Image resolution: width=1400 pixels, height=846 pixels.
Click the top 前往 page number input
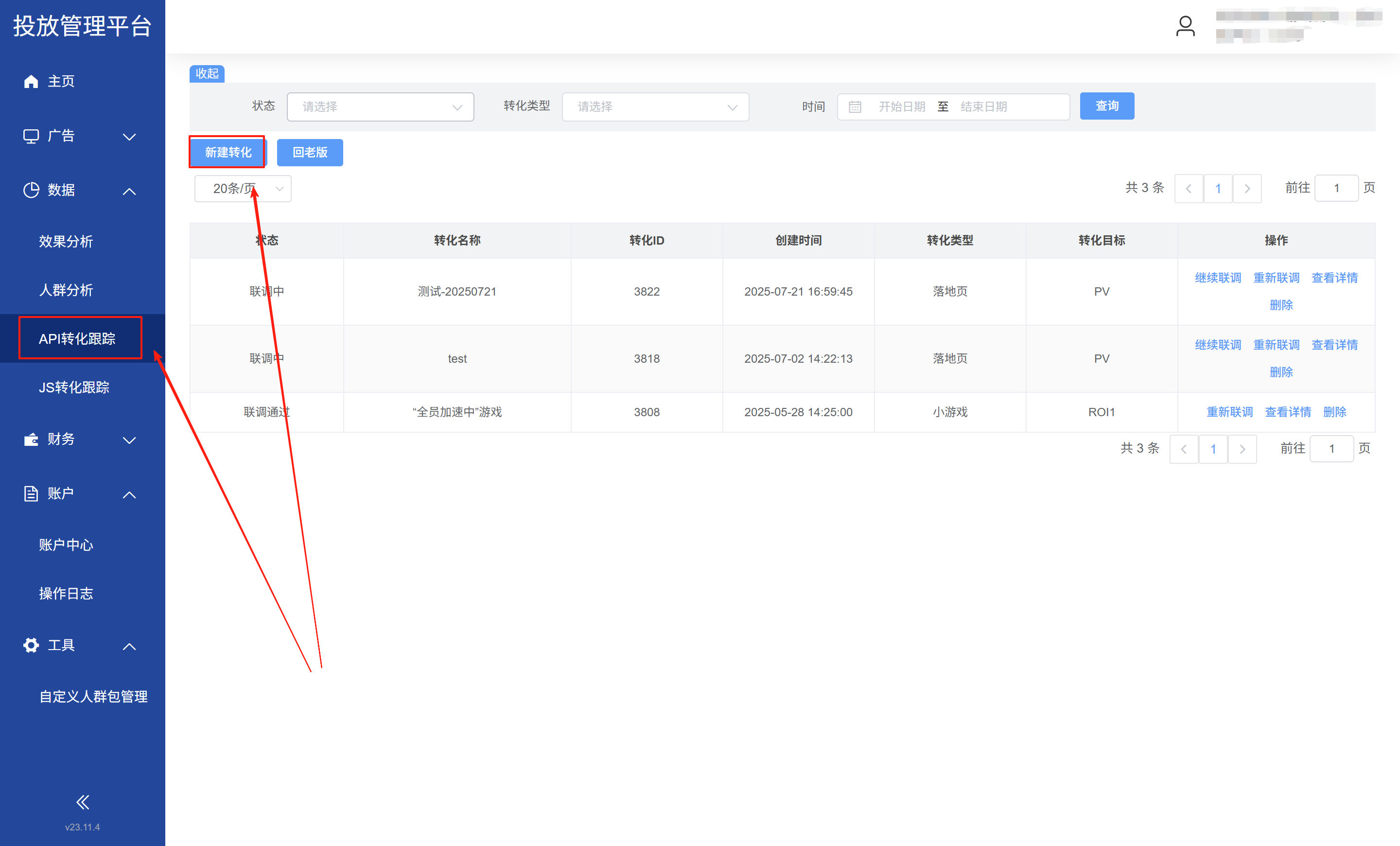pos(1336,188)
